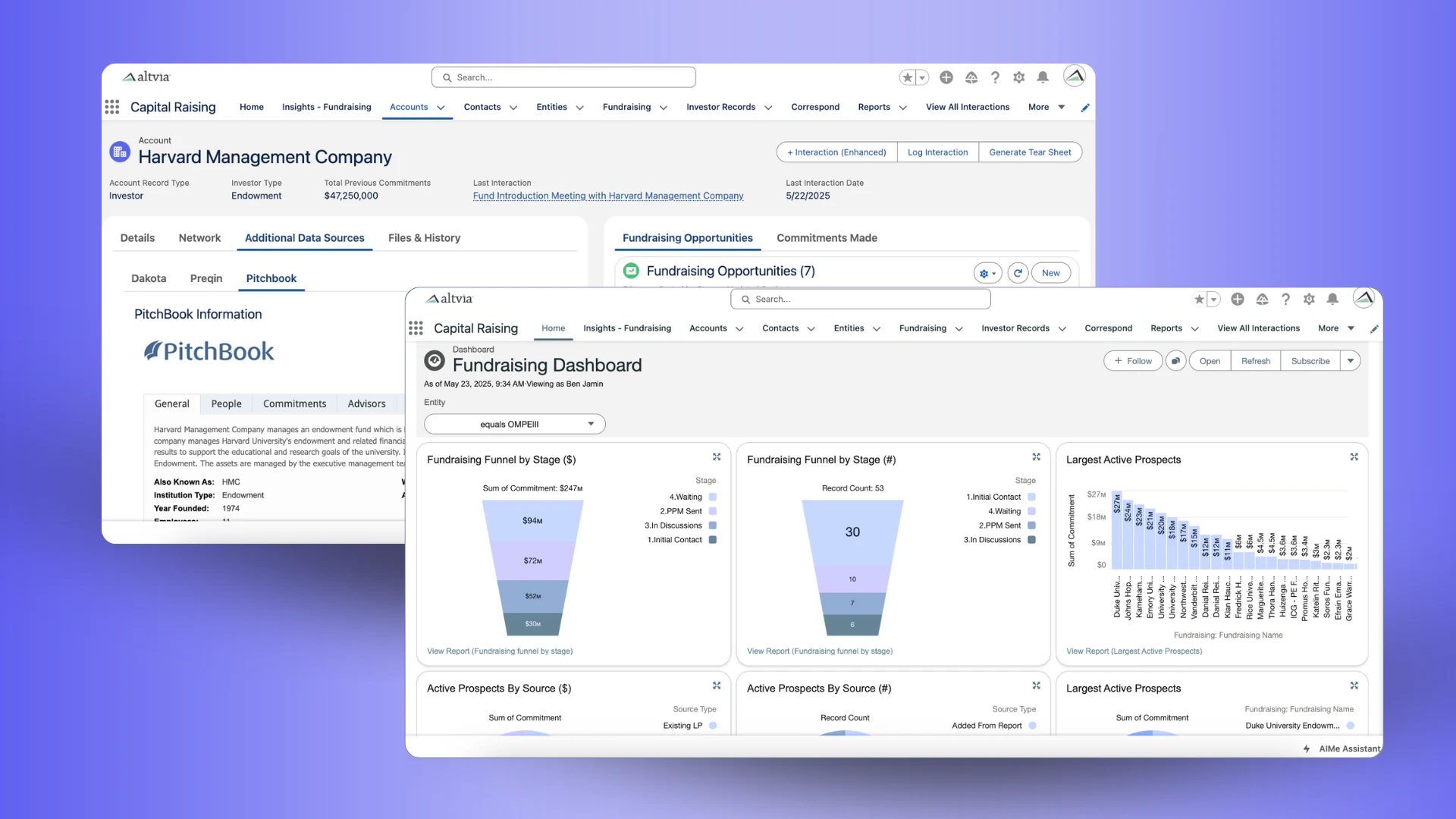The width and height of the screenshot is (1456, 819).
Task: Expand Fundraising Funnel by Stage chart fullscreen
Action: [717, 457]
